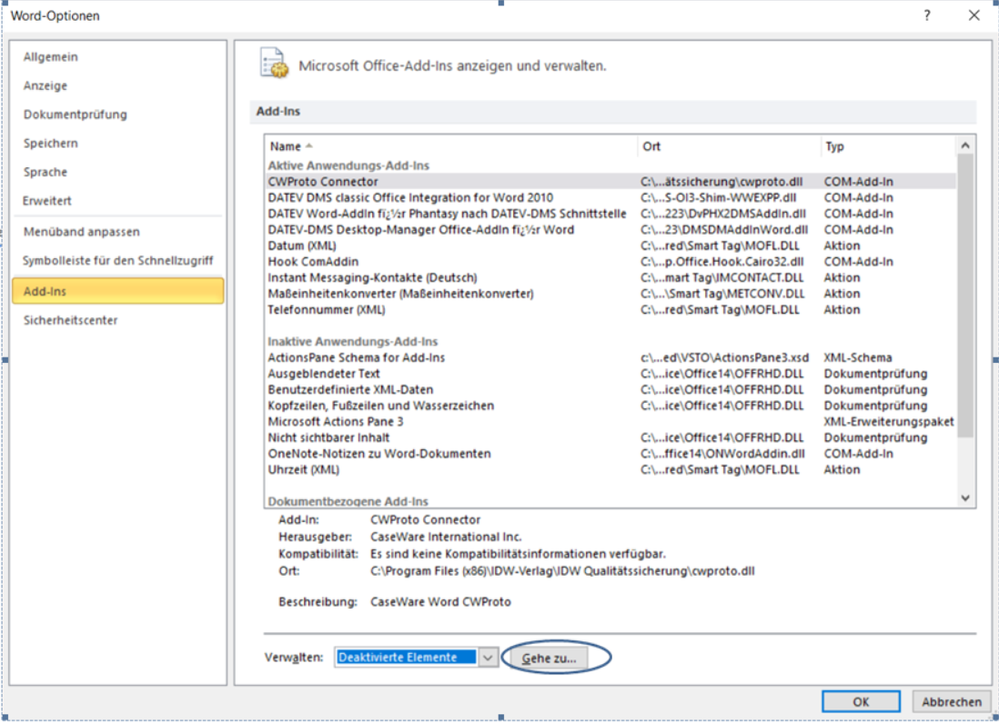The width and height of the screenshot is (999, 723).
Task: Select ActionsPane Schema for Add-Ins
Action: pyautogui.click(x=610, y=357)
